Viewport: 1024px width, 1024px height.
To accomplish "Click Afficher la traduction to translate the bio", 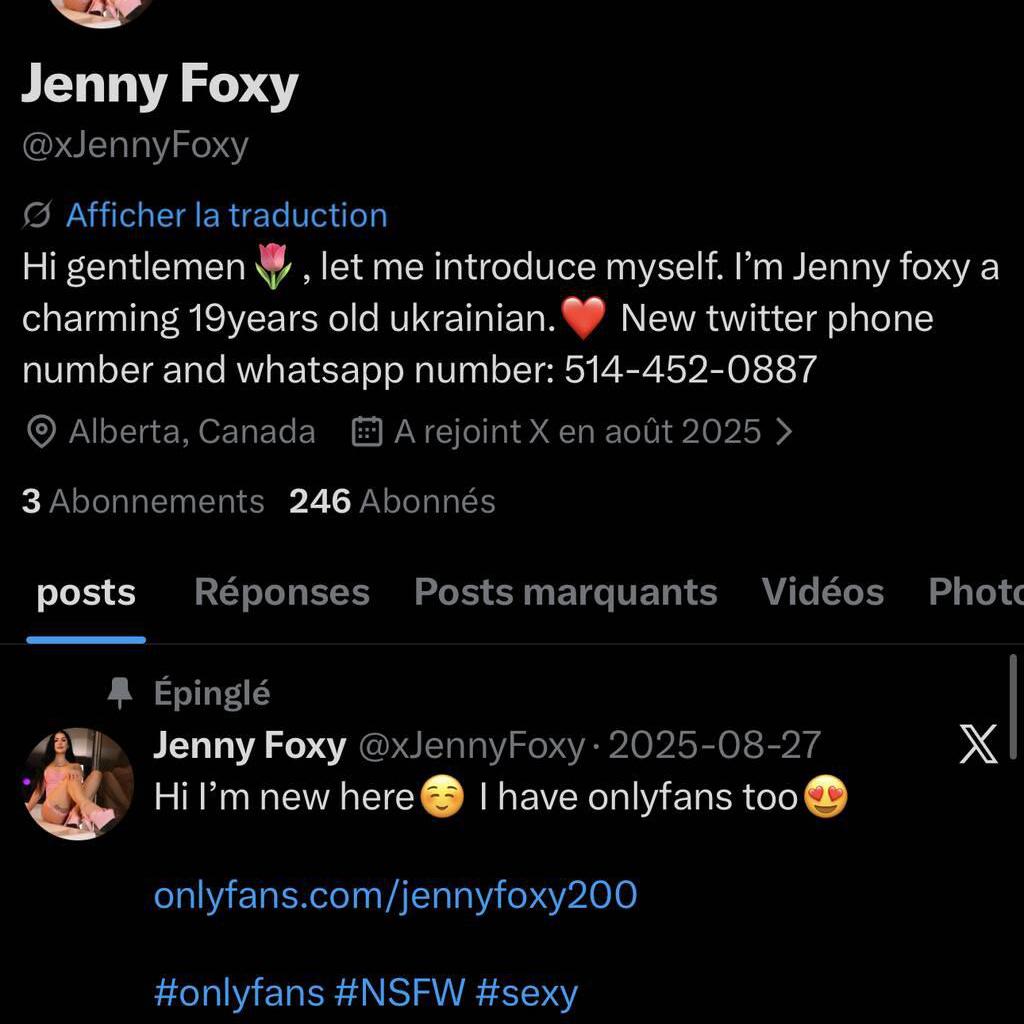I will point(226,214).
